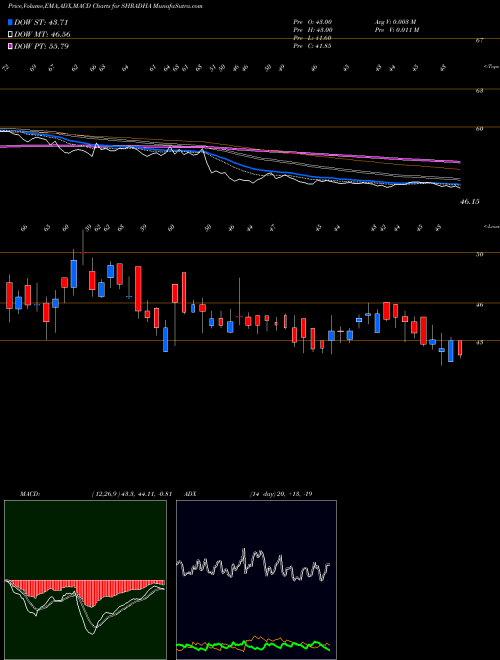Click the 'ADX' panel heading
500x660 pixels.
click(x=190, y=494)
